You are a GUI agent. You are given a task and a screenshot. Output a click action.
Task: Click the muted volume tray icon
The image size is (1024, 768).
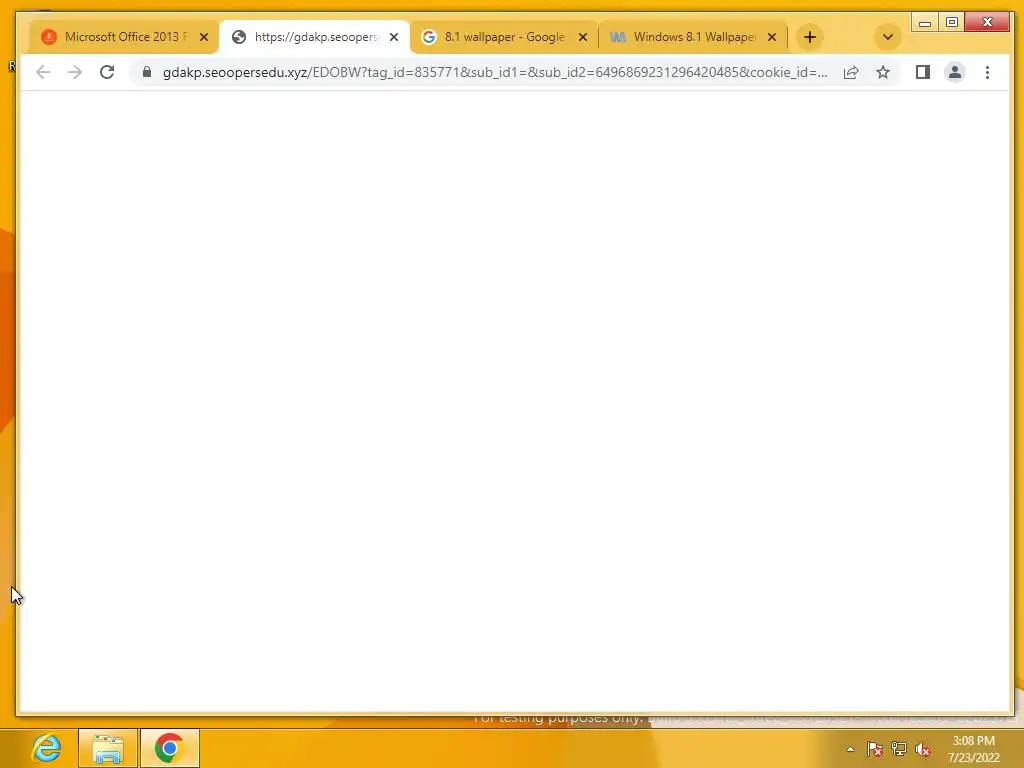(923, 749)
